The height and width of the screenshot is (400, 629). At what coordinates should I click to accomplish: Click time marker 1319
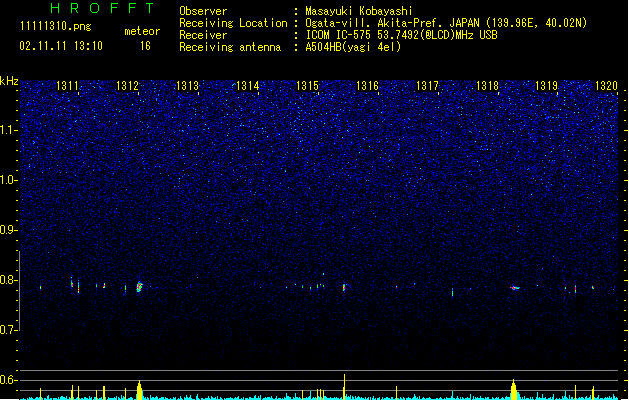click(546, 85)
